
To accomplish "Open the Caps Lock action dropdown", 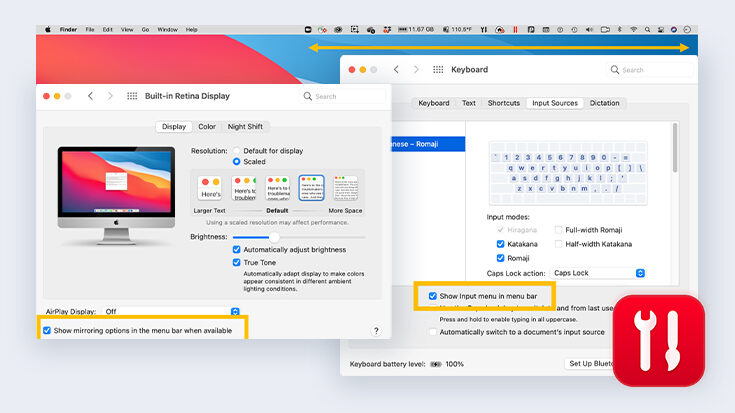I will 597,273.
